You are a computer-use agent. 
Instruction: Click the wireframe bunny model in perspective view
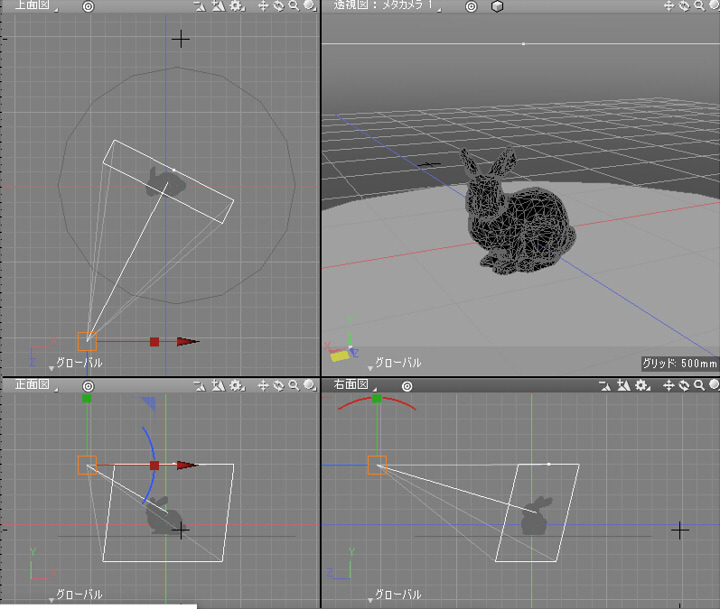pos(518,211)
